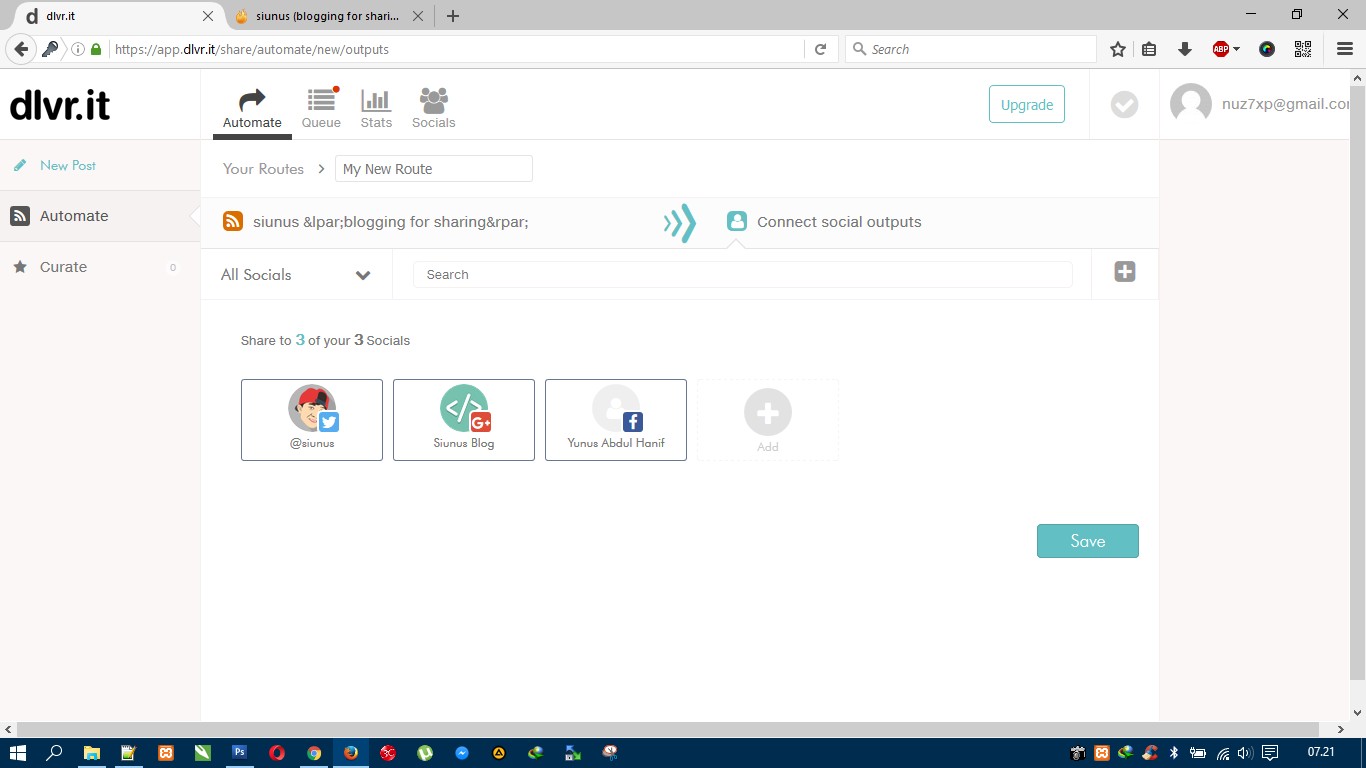
Task: Open a new browser tab
Action: [x=453, y=16]
